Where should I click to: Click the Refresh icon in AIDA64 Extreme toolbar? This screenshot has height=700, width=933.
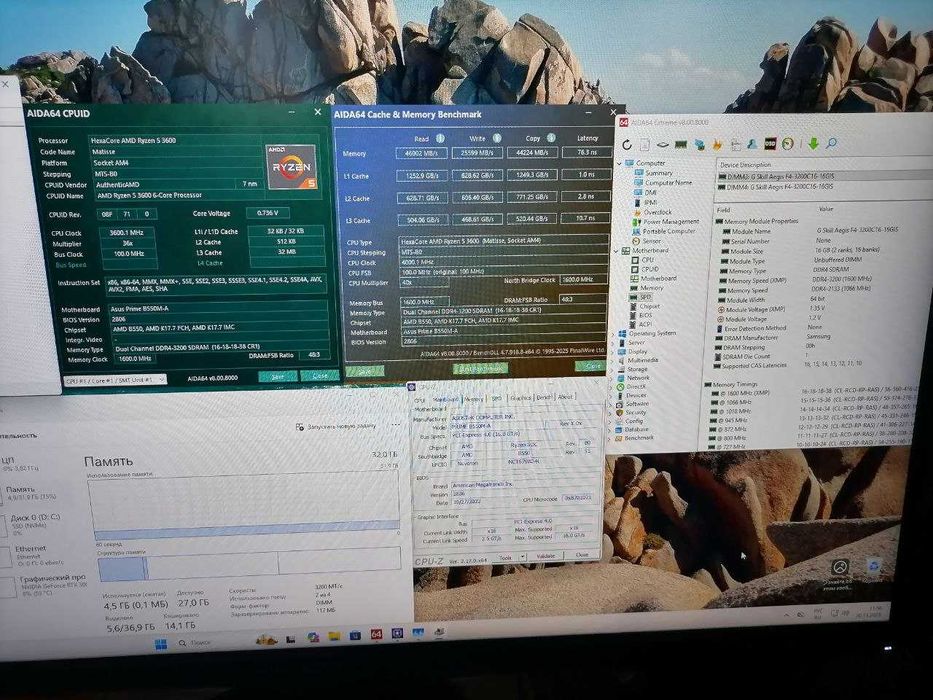[x=627, y=145]
